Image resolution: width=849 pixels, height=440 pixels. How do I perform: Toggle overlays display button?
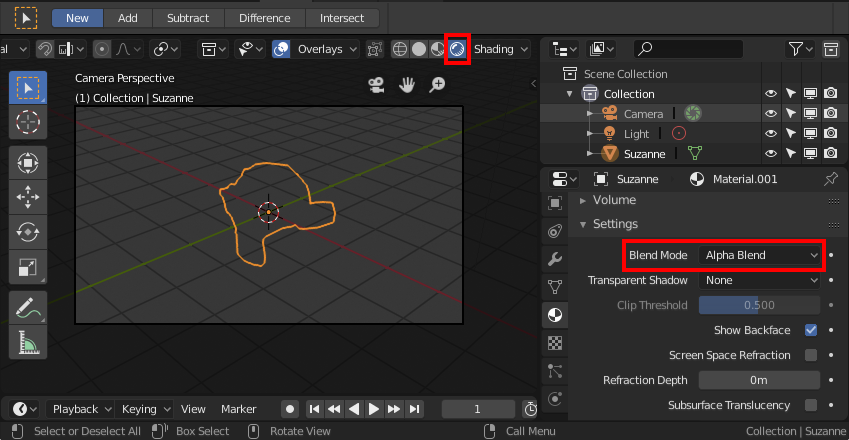(x=281, y=49)
